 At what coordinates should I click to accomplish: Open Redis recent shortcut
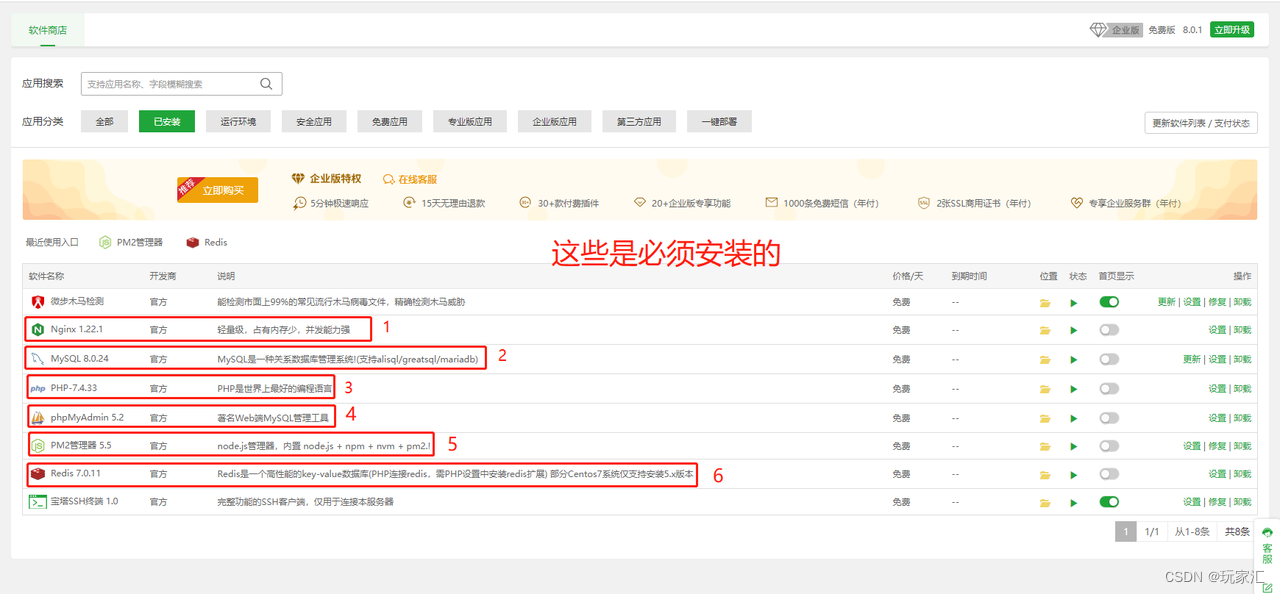[207, 242]
